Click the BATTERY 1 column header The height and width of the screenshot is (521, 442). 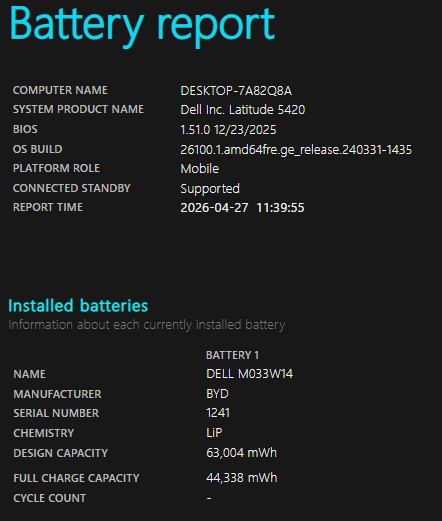[232, 355]
